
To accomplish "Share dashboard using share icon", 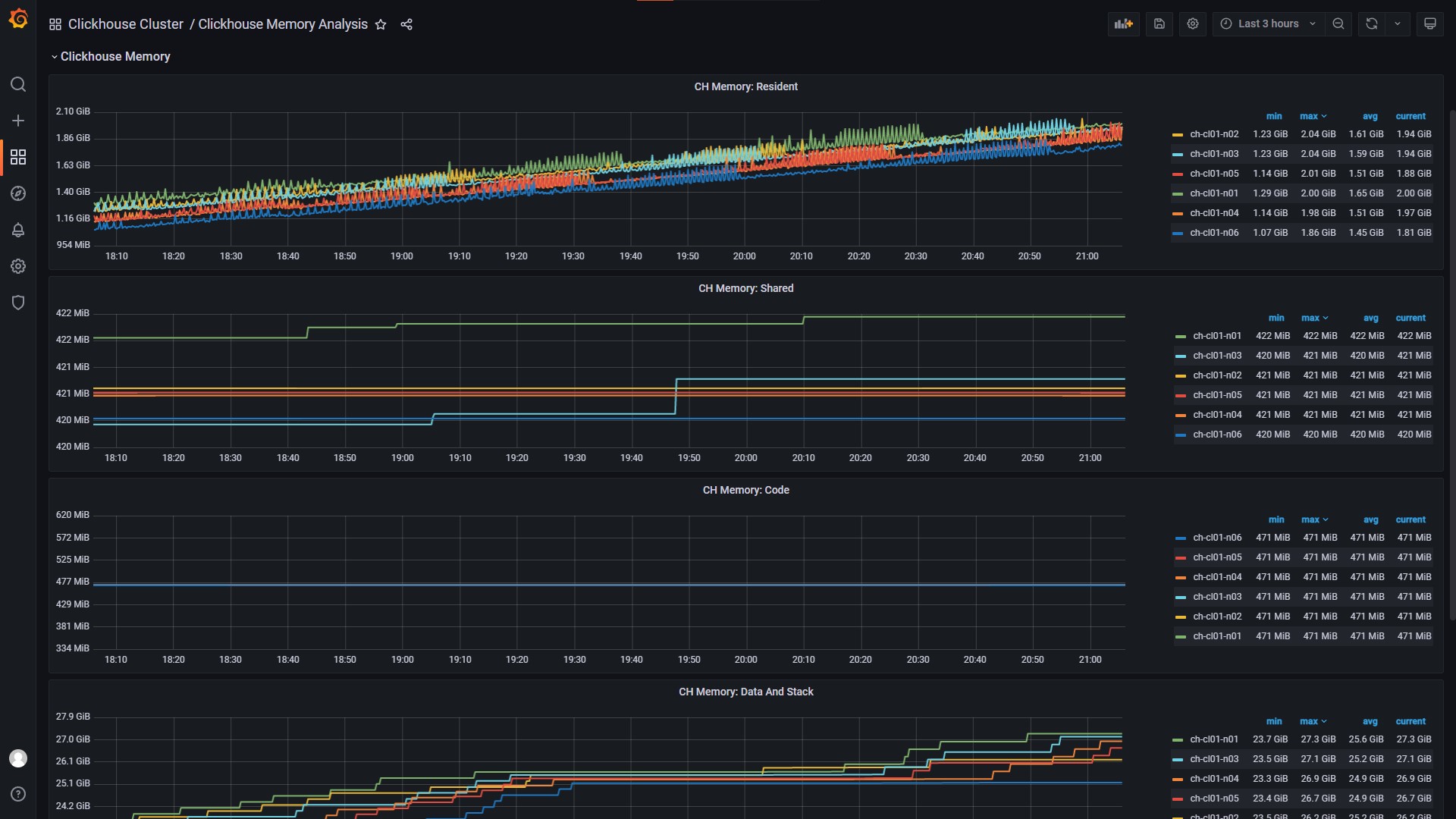I will coord(406,24).
